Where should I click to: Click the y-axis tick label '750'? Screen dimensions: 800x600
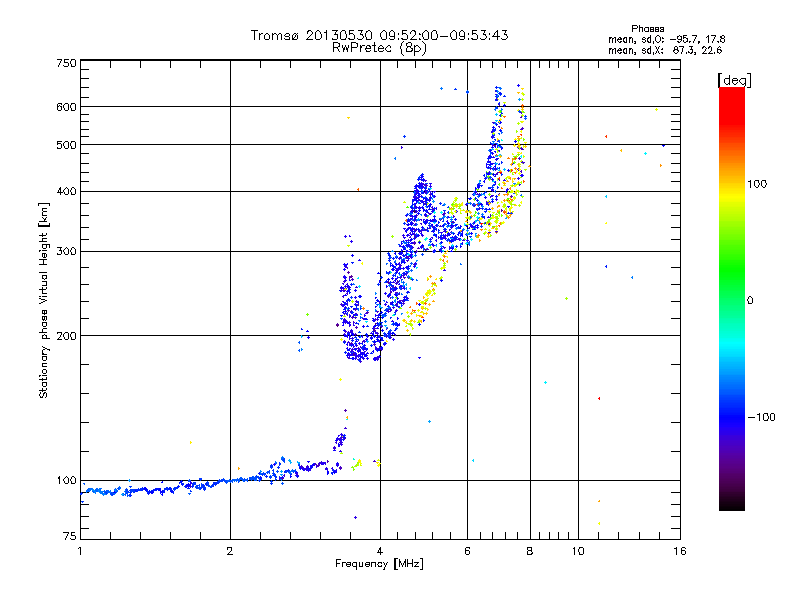point(66,64)
